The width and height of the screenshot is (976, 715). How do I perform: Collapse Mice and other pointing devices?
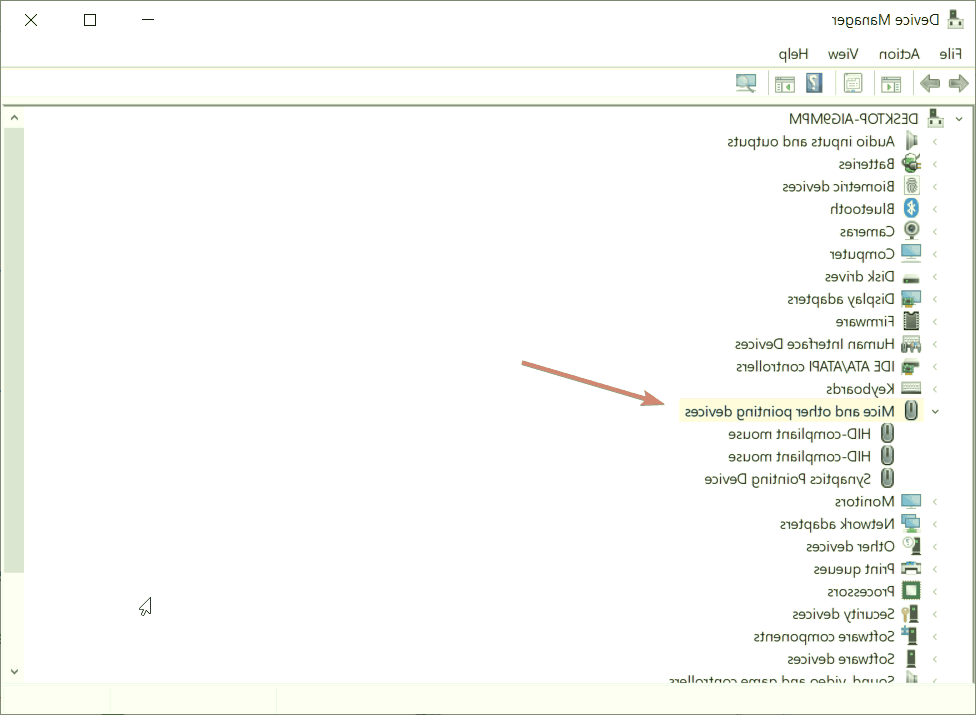935,411
